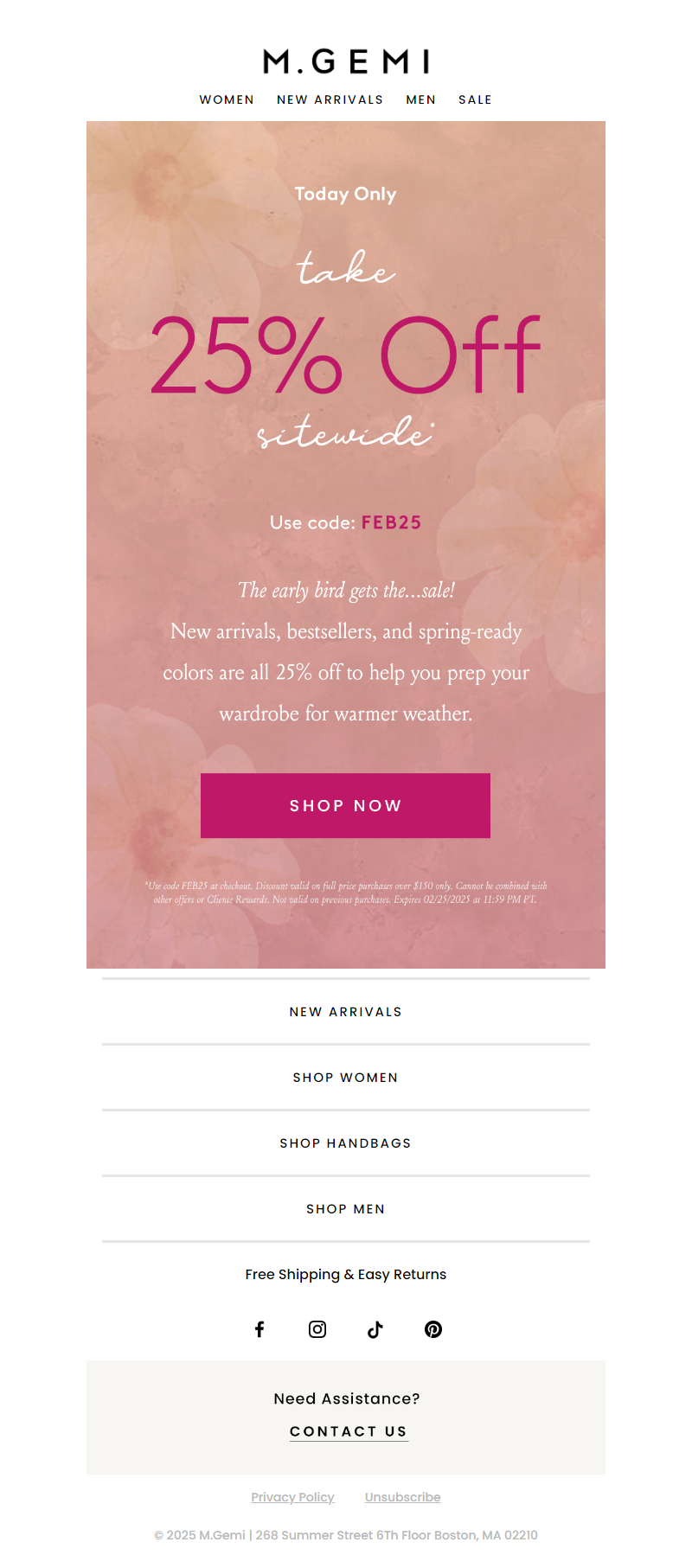Image resolution: width=692 pixels, height=1568 pixels.
Task: Click the FEB25 promo code text
Action: 391,522
